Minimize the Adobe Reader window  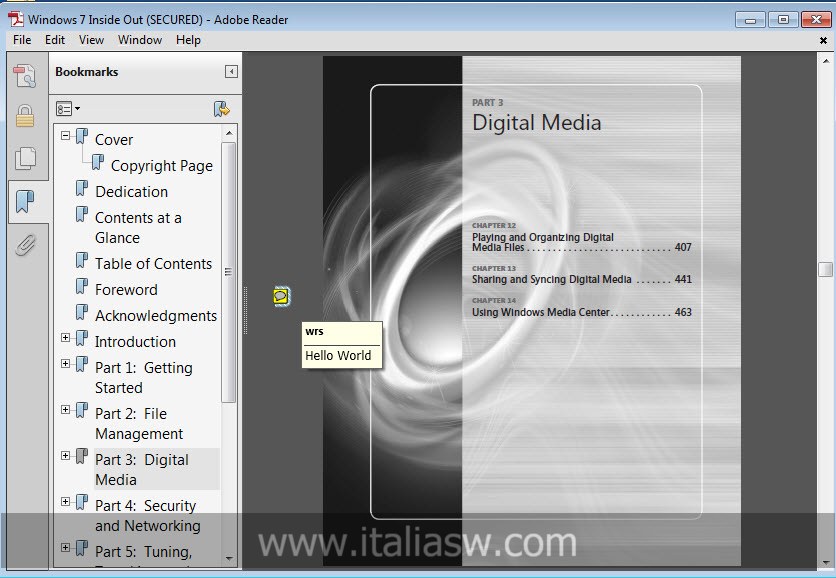pyautogui.click(x=750, y=20)
